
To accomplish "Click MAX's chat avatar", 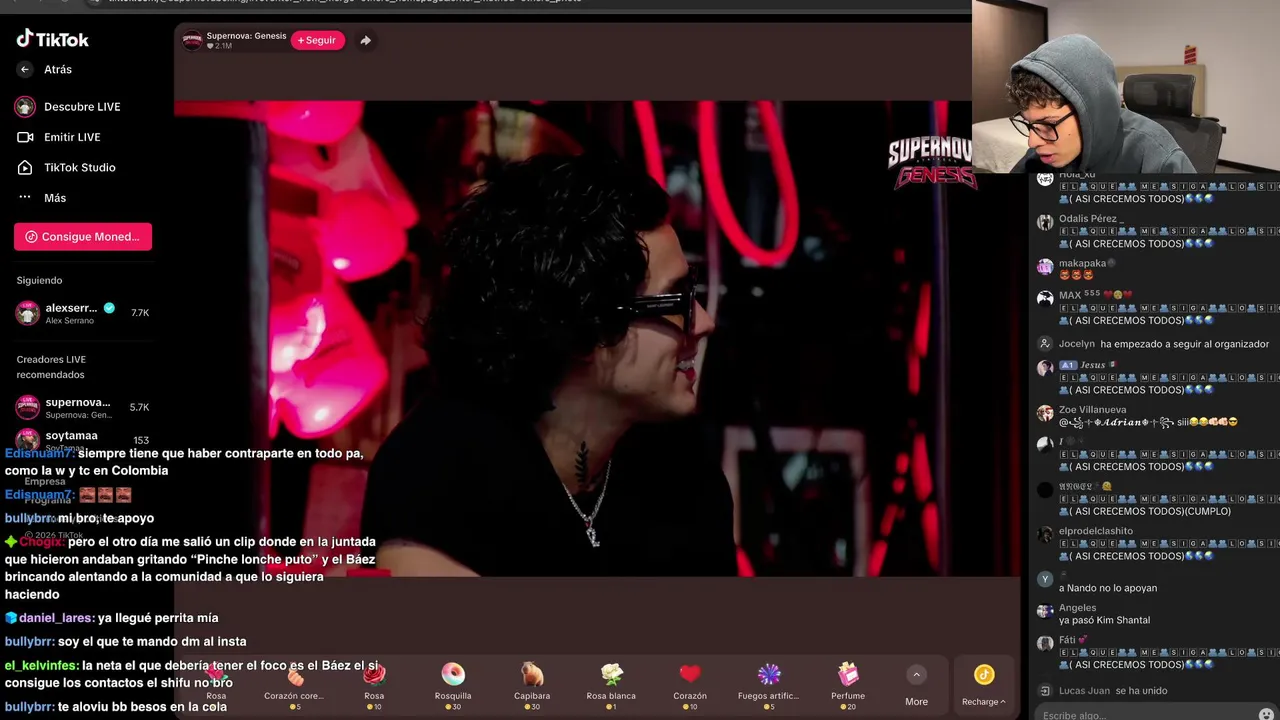I will point(1045,298).
